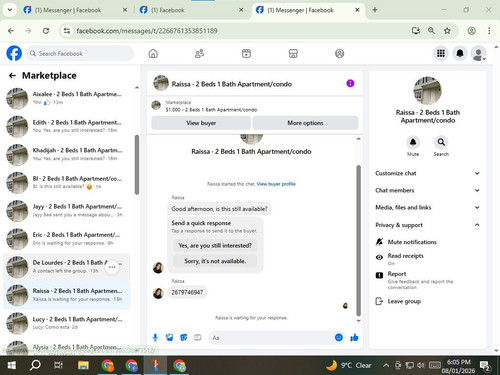Click the Mute bell icon in chat details
The width and height of the screenshot is (500, 375).
(413, 142)
